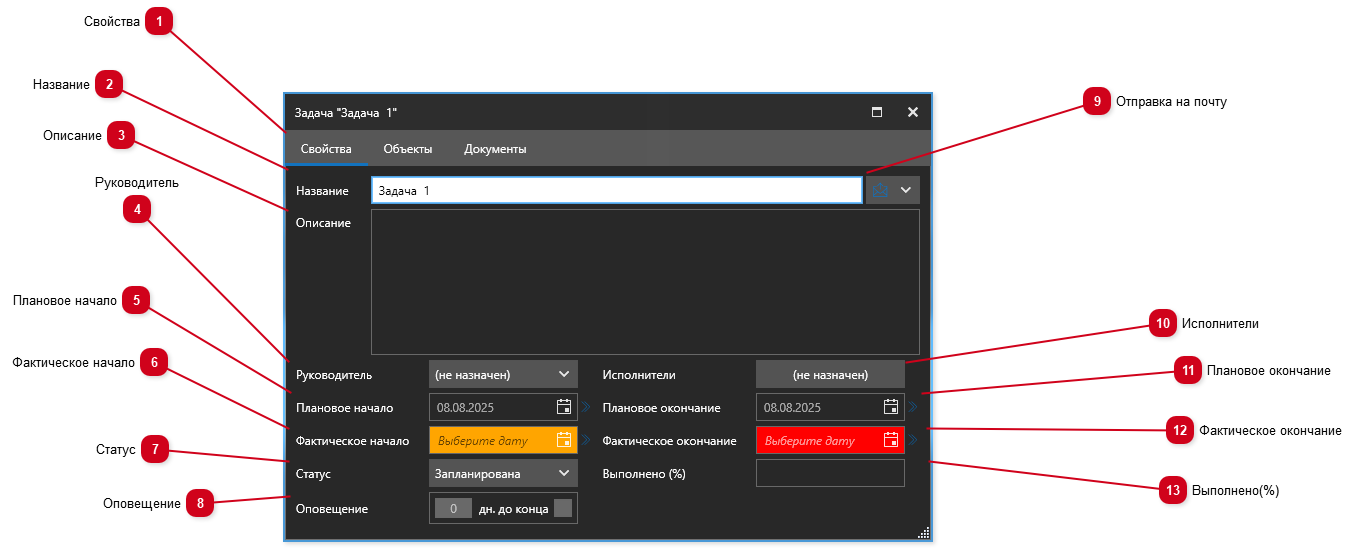Viewport: 1362px width, 551px height.
Task: Open the Статус dropdown showing Запланирована
Action: click(x=564, y=473)
